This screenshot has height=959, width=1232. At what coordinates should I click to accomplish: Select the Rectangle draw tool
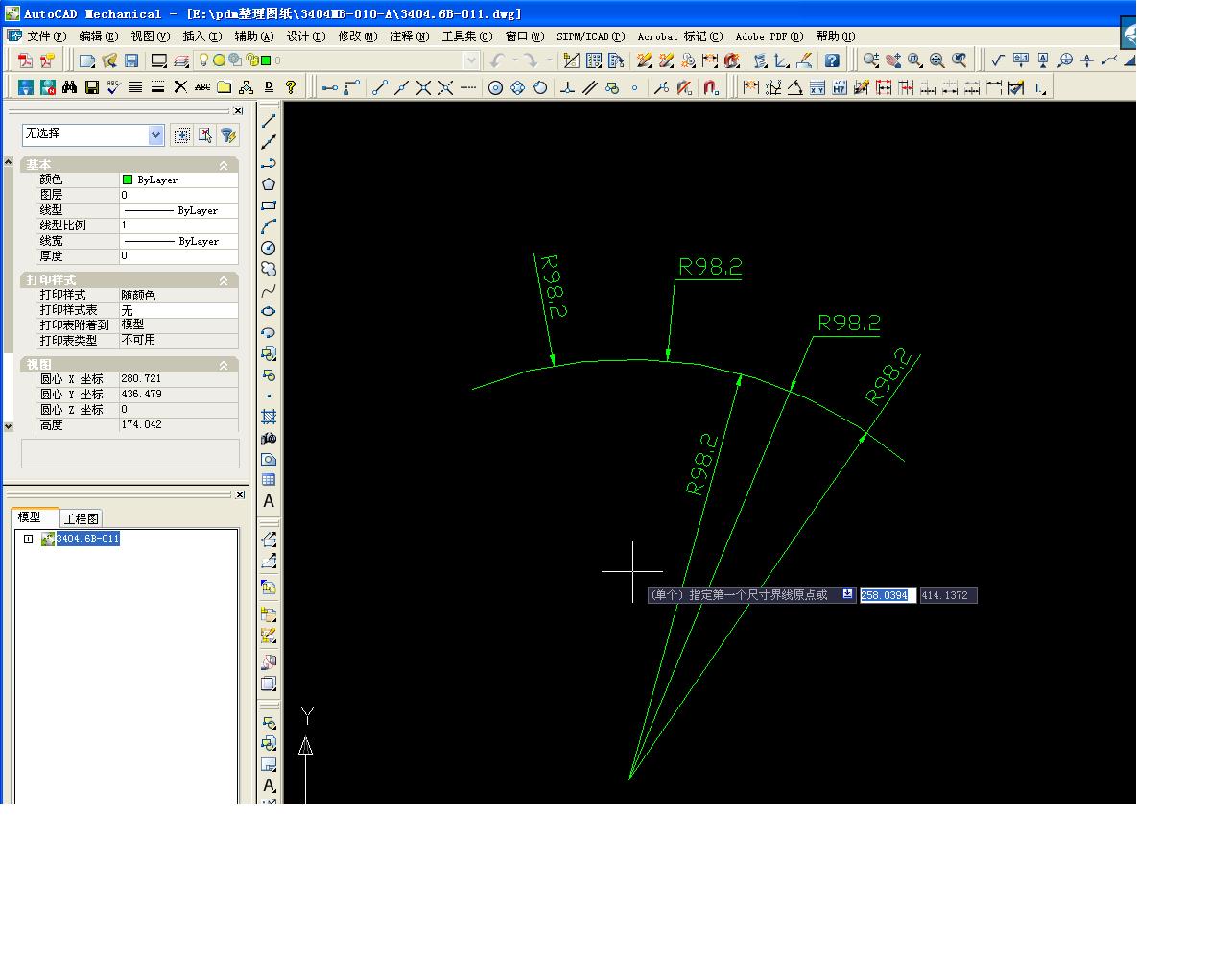pos(269,205)
